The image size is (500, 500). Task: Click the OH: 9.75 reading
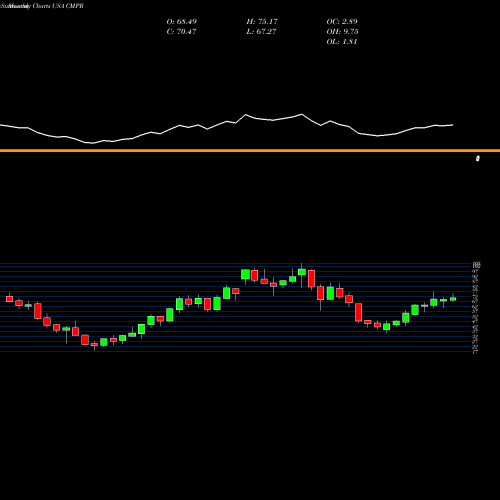pos(342,32)
